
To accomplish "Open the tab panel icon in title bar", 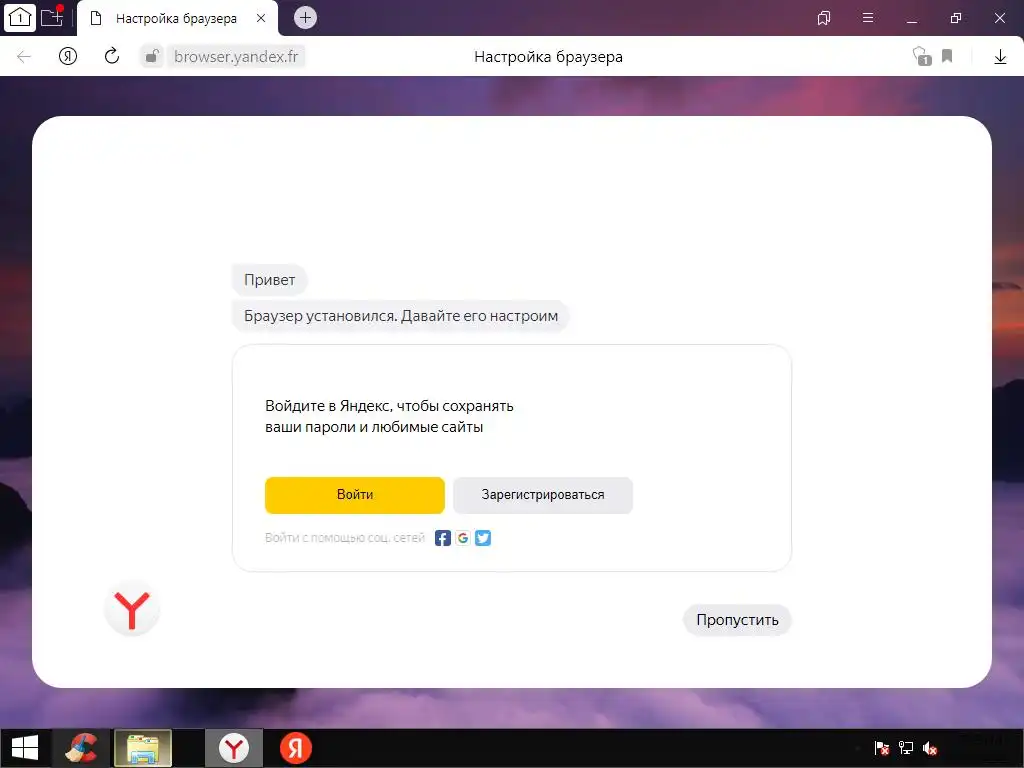I will (x=824, y=18).
